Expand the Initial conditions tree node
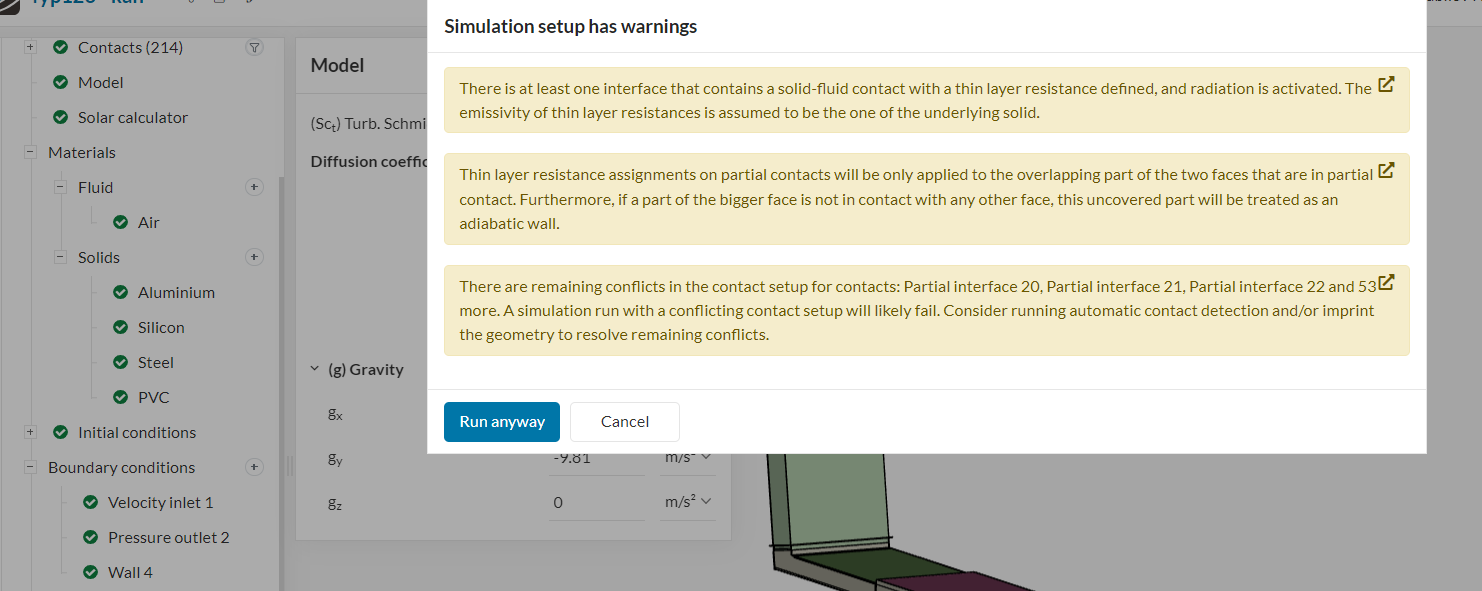The image size is (1482, 591). (30, 432)
